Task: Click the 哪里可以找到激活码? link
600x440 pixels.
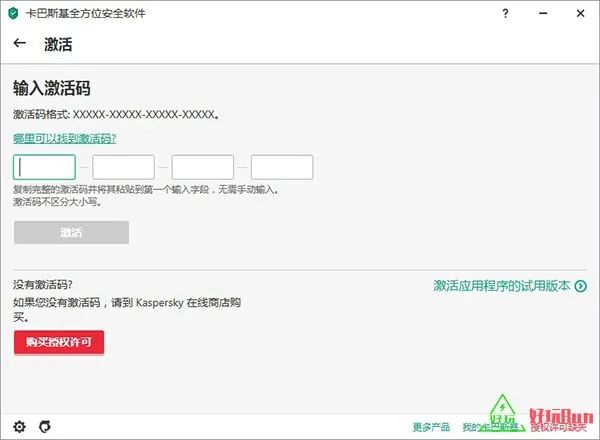Action: [65, 138]
